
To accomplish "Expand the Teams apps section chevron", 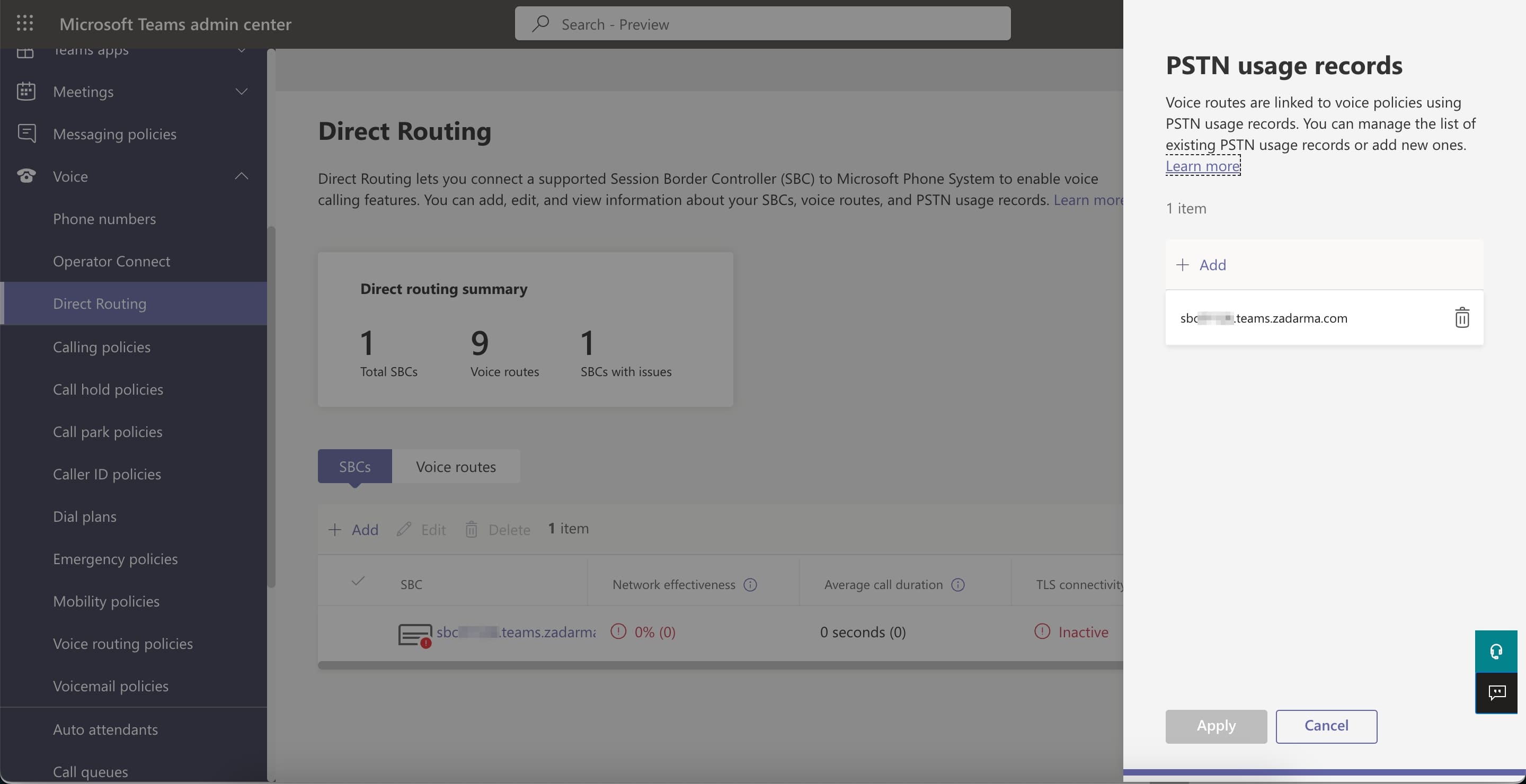I will [241, 51].
